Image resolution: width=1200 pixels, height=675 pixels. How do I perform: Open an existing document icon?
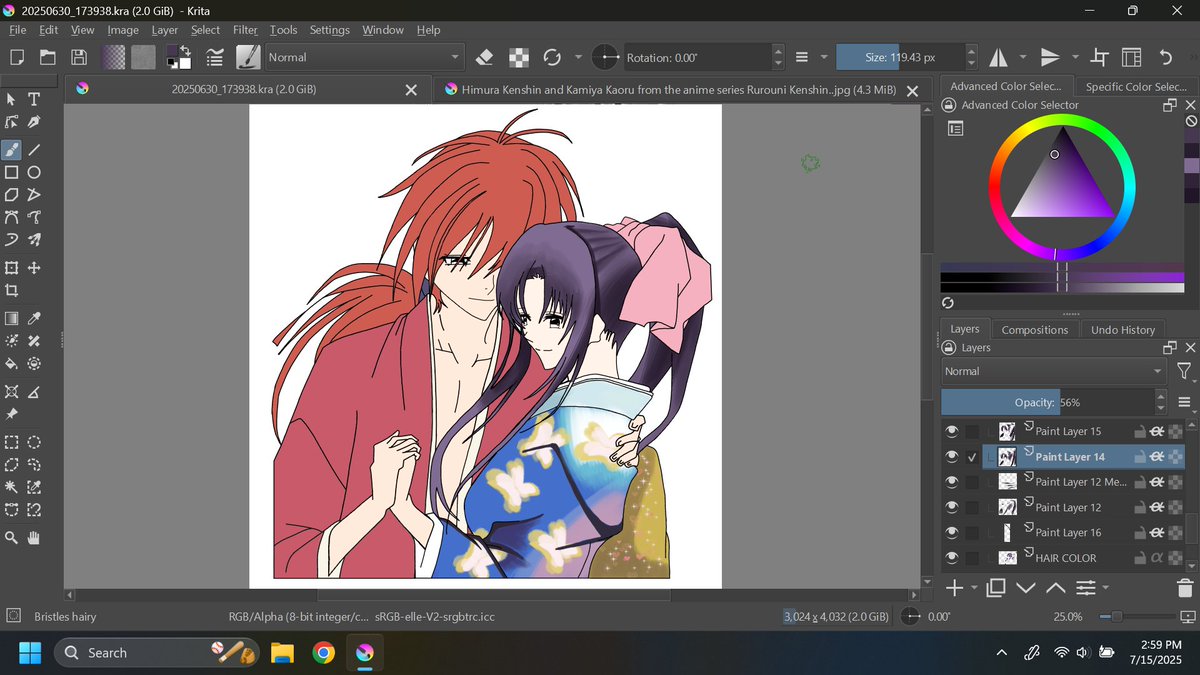point(47,57)
